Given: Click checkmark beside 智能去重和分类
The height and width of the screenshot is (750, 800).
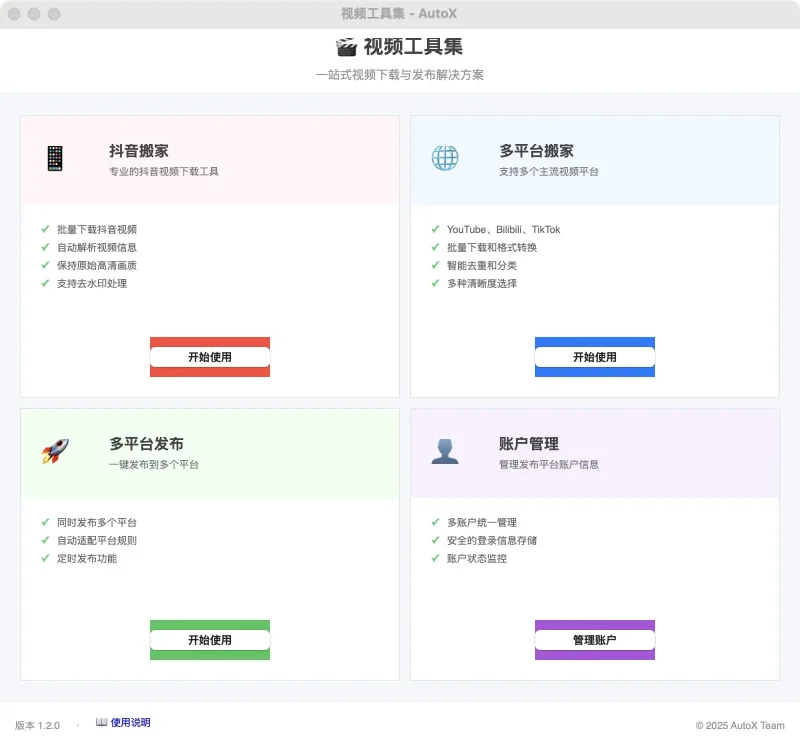Looking at the screenshot, I should (x=435, y=265).
